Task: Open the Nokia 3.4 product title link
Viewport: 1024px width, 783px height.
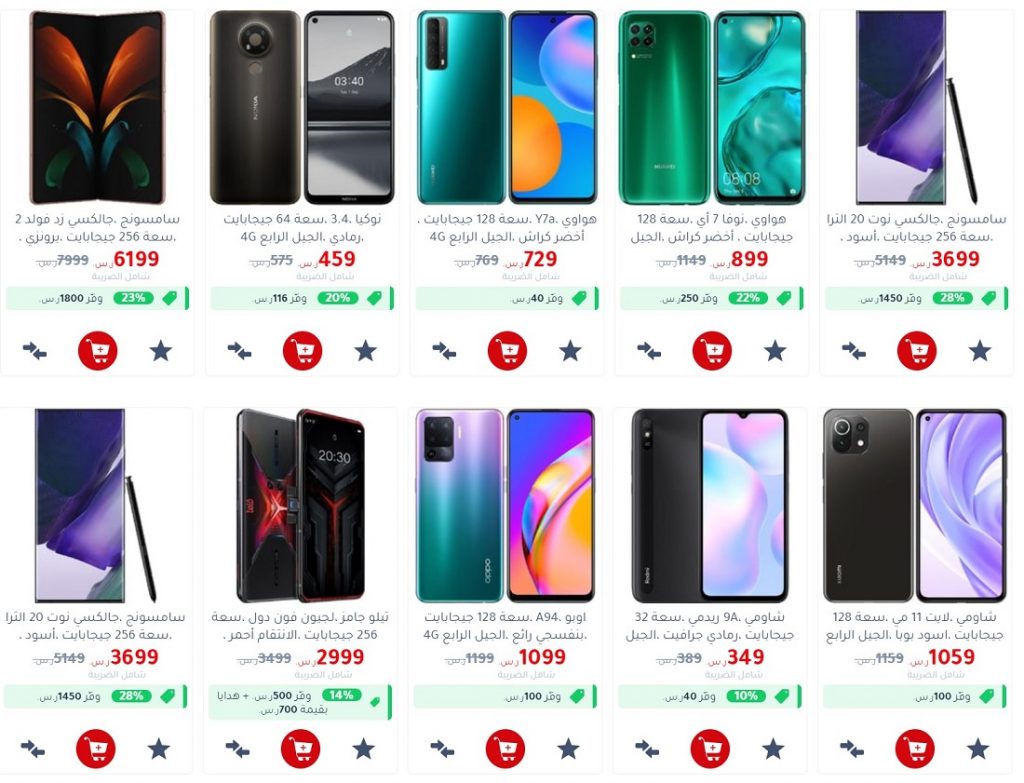Action: (x=302, y=228)
